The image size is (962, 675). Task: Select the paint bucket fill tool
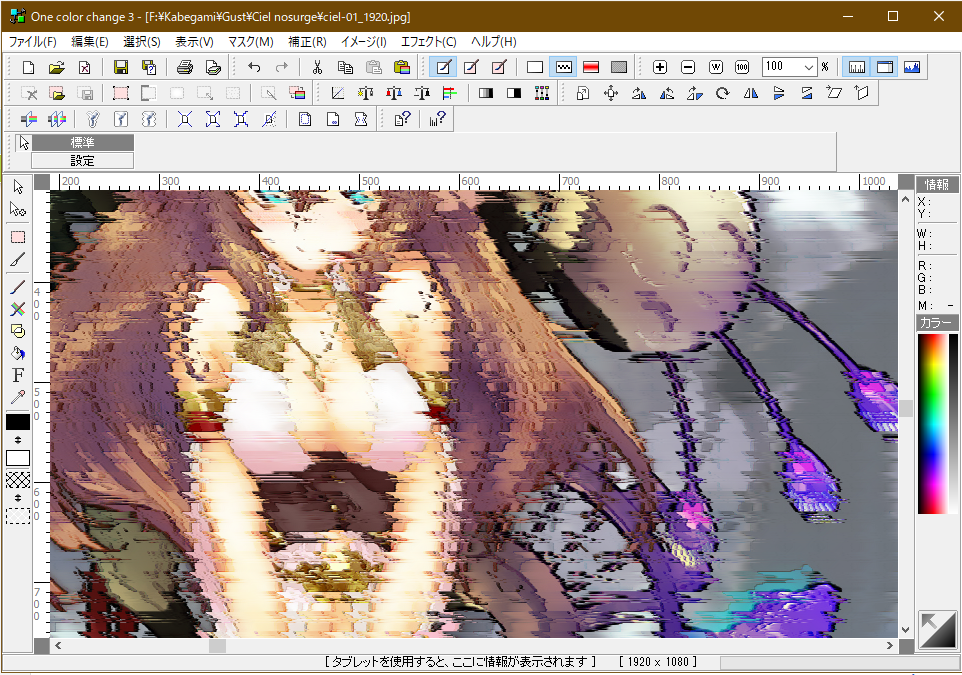pyautogui.click(x=18, y=353)
